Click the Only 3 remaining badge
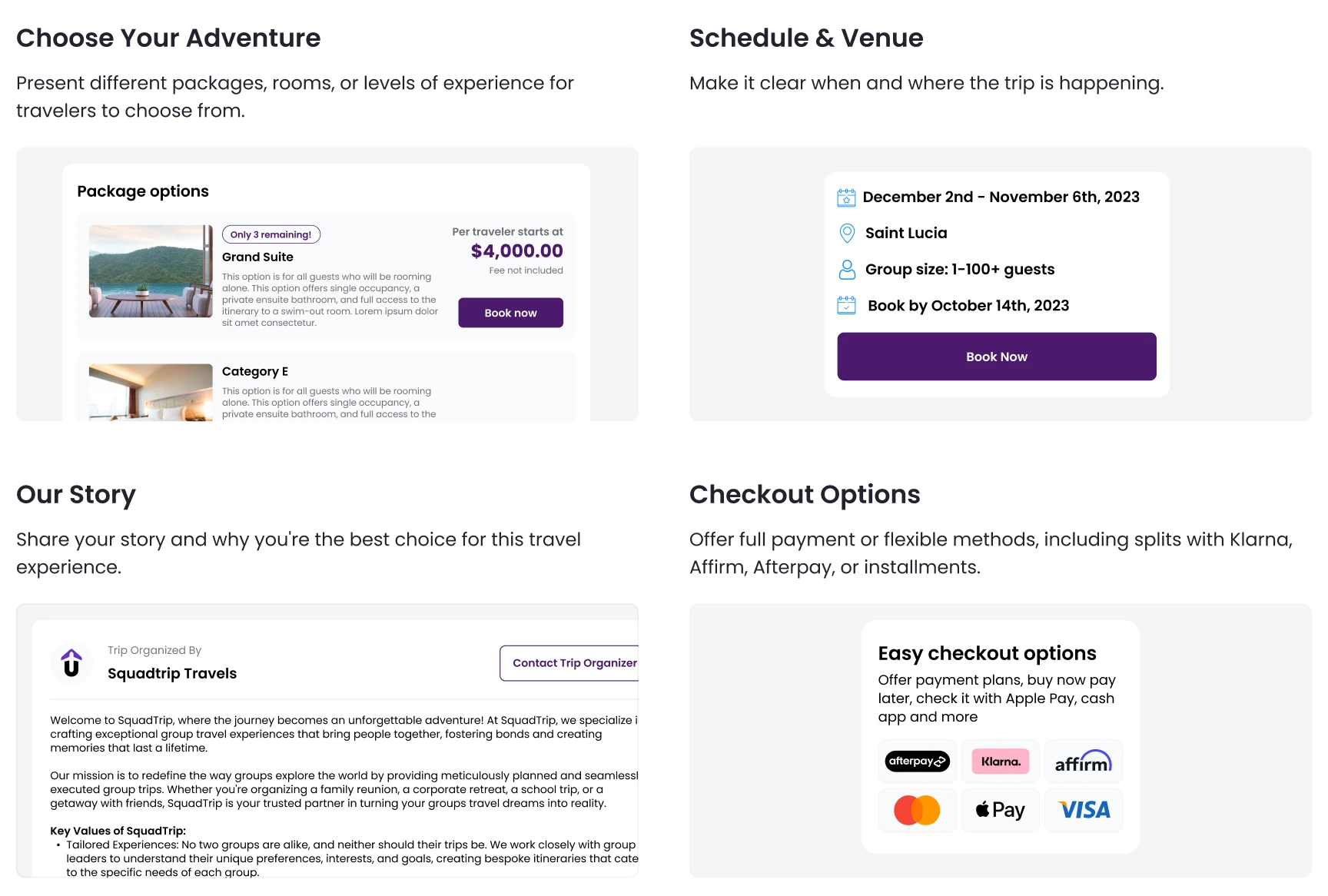Screen dimensions: 1328x896 pos(271,234)
